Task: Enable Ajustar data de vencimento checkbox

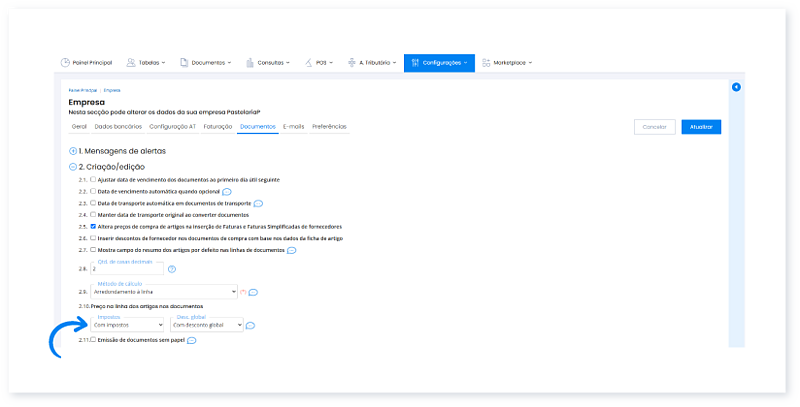Action: [93, 179]
